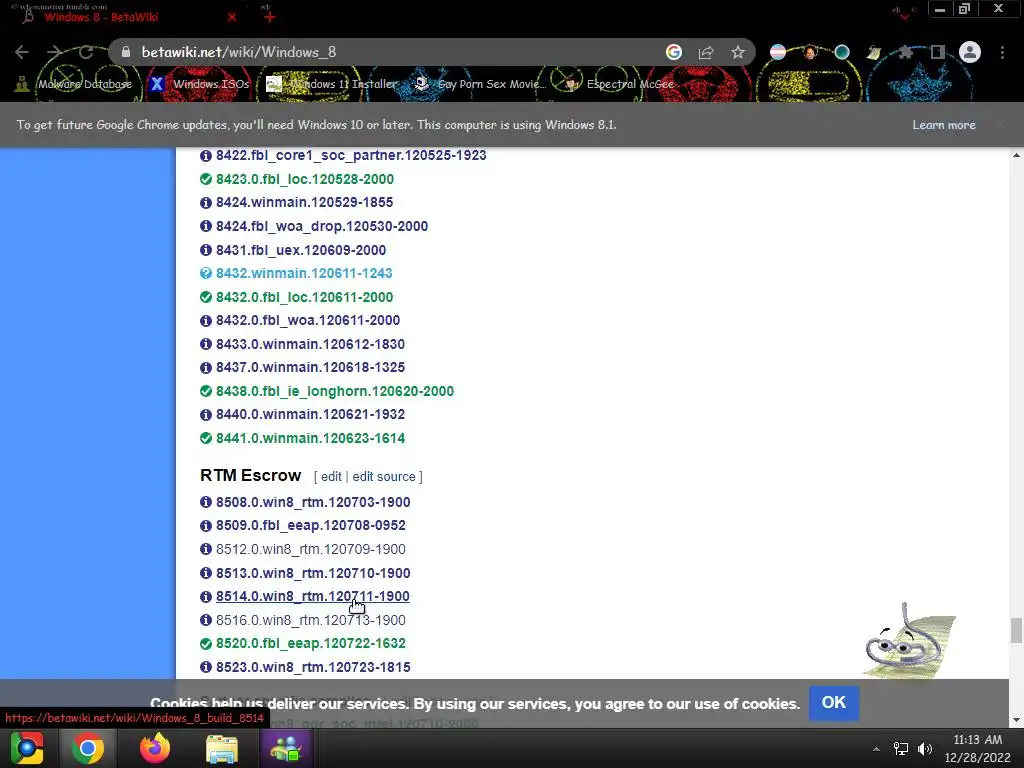Screen dimensions: 1024x768
Task: Click the question icon beside 8432.winmain.120611-1243
Action: click(x=206, y=273)
